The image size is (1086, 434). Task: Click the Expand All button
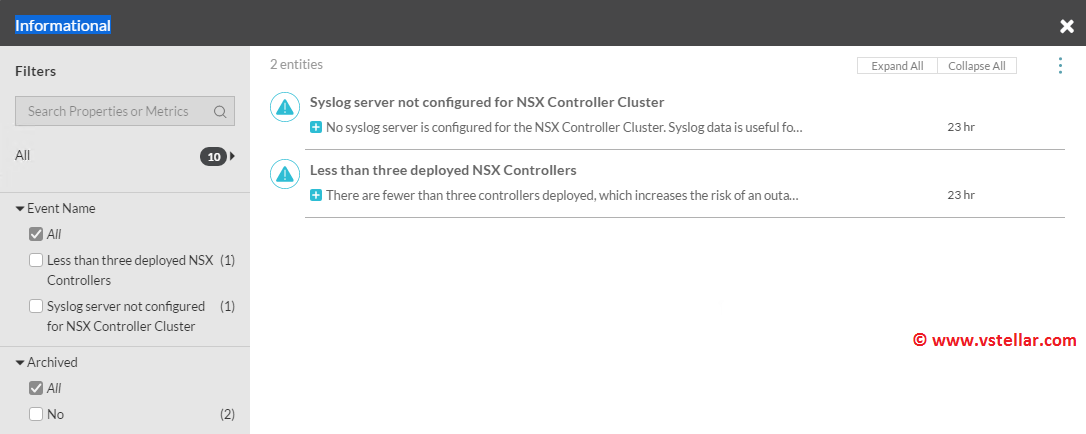[x=897, y=66]
